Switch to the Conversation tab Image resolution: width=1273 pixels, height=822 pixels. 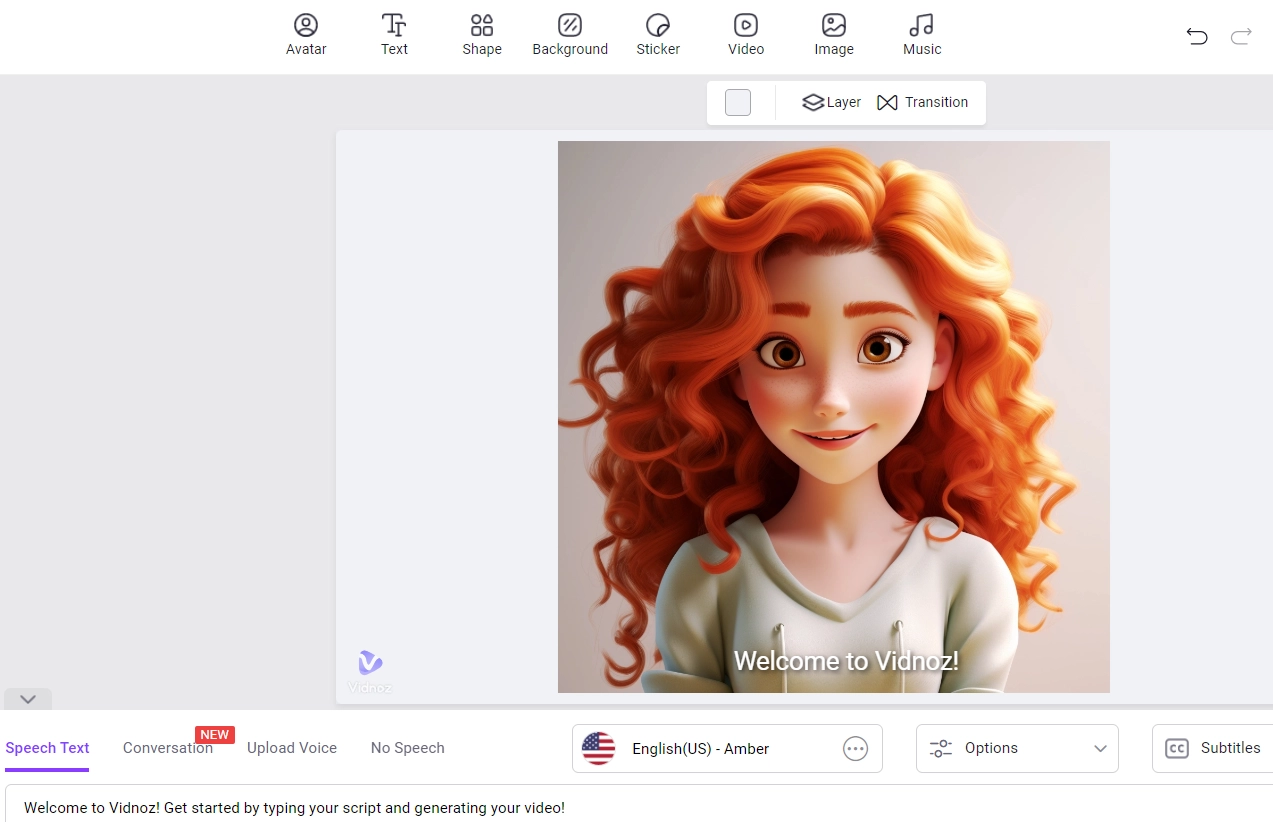(x=168, y=748)
